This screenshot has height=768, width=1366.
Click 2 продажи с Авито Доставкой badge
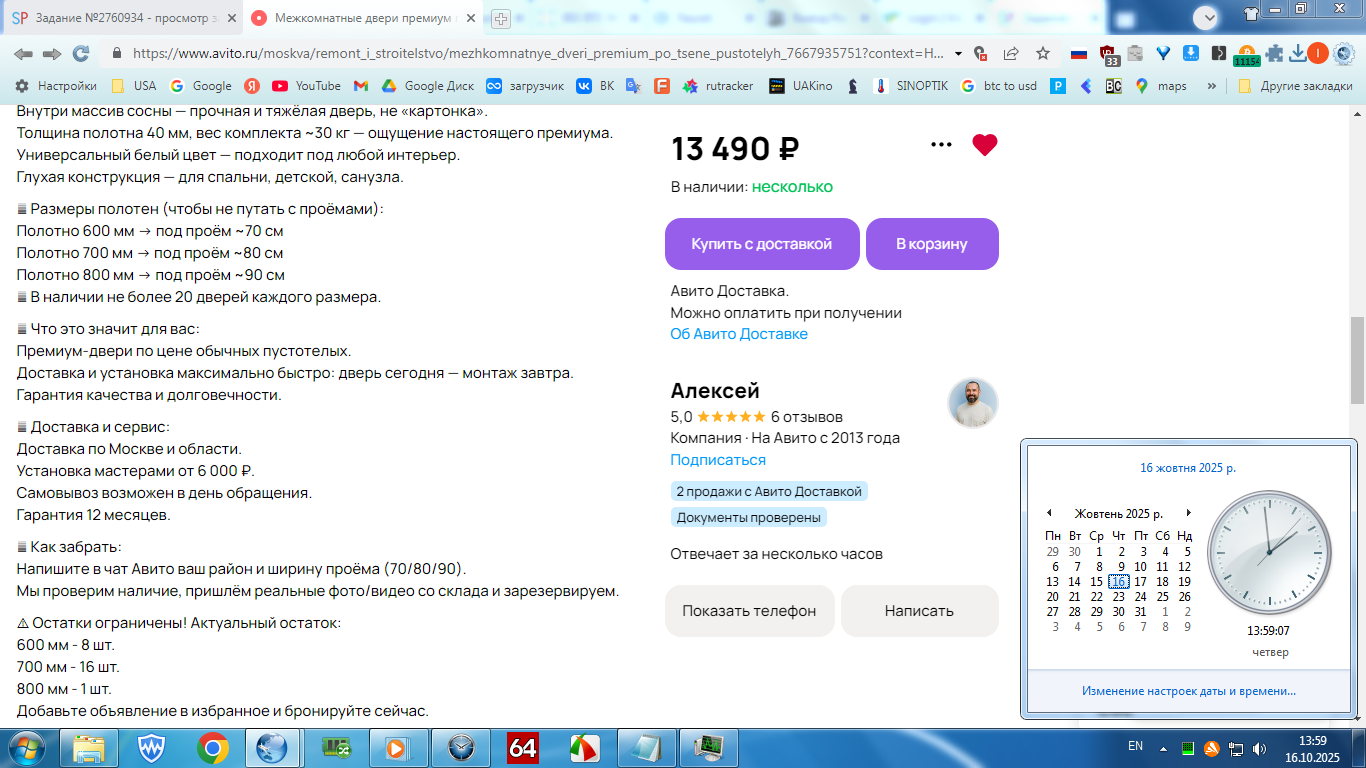point(769,492)
